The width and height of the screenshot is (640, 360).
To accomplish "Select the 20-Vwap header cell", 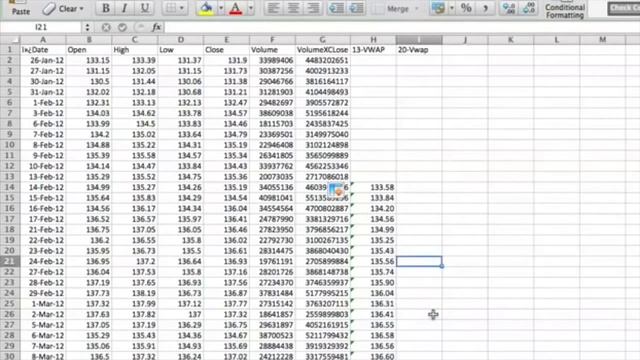I will [419, 50].
